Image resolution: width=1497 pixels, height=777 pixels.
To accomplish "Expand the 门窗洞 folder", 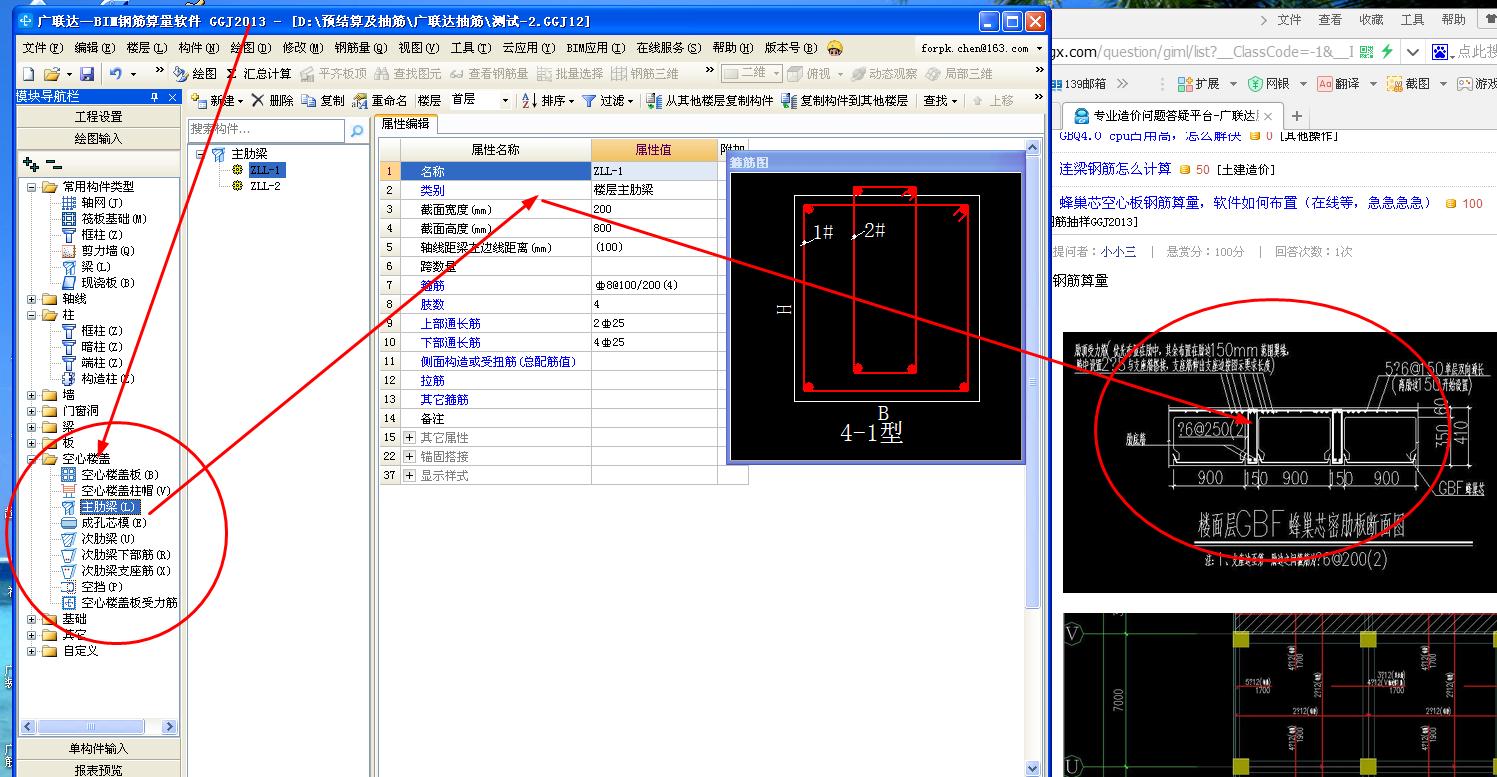I will tap(31, 411).
